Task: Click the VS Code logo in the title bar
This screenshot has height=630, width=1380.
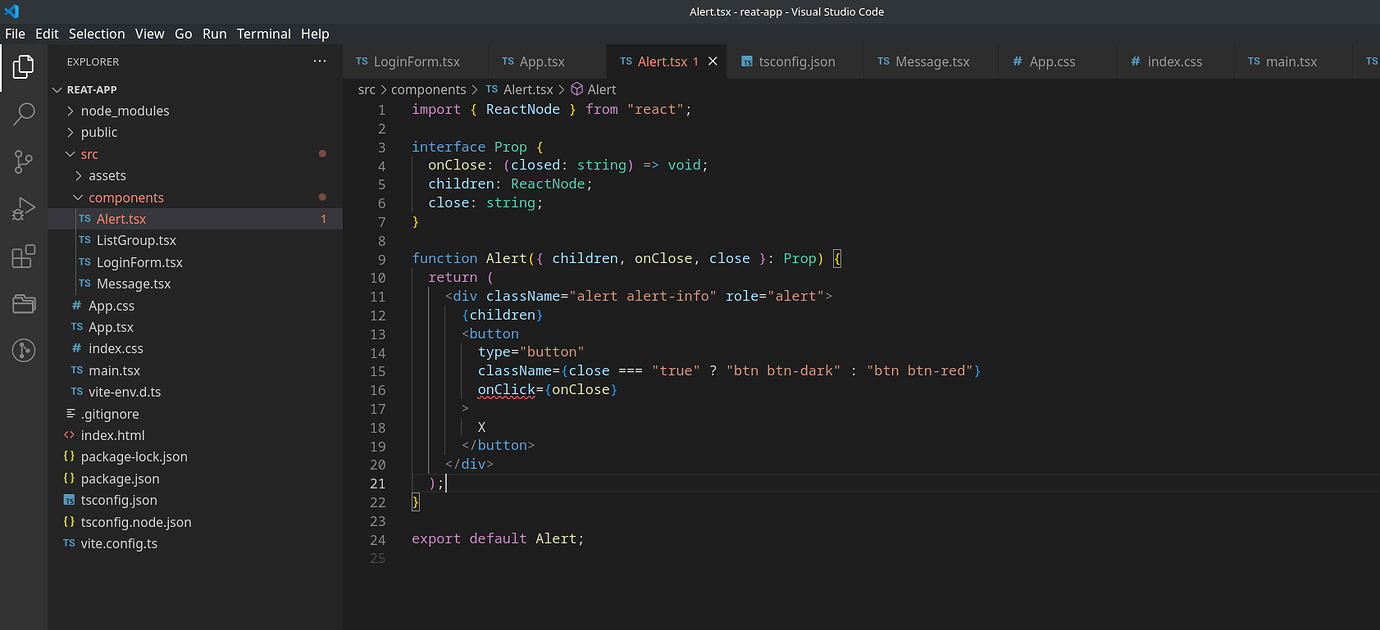Action: coord(11,11)
